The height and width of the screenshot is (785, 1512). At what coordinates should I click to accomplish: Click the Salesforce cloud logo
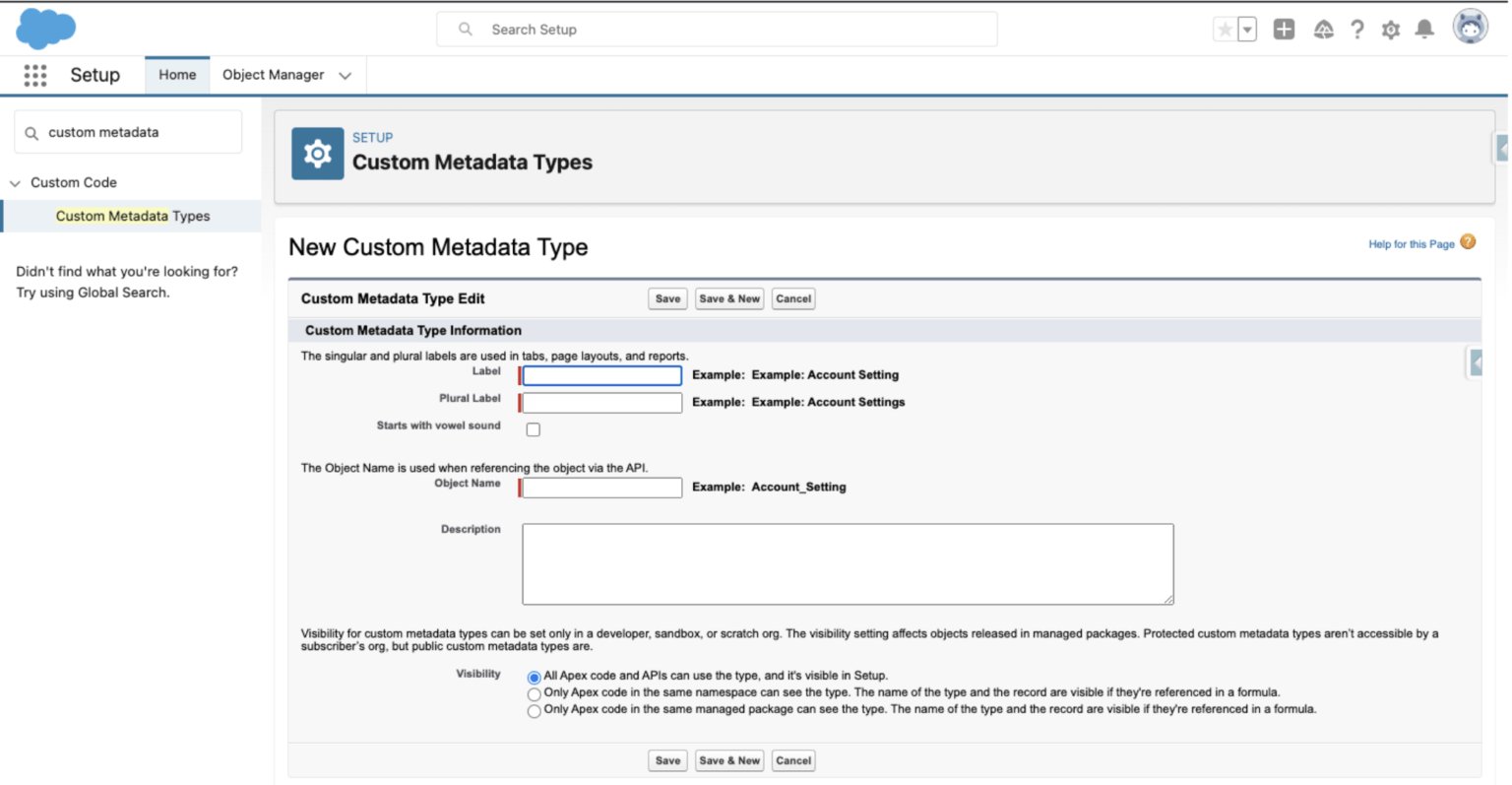point(45,29)
